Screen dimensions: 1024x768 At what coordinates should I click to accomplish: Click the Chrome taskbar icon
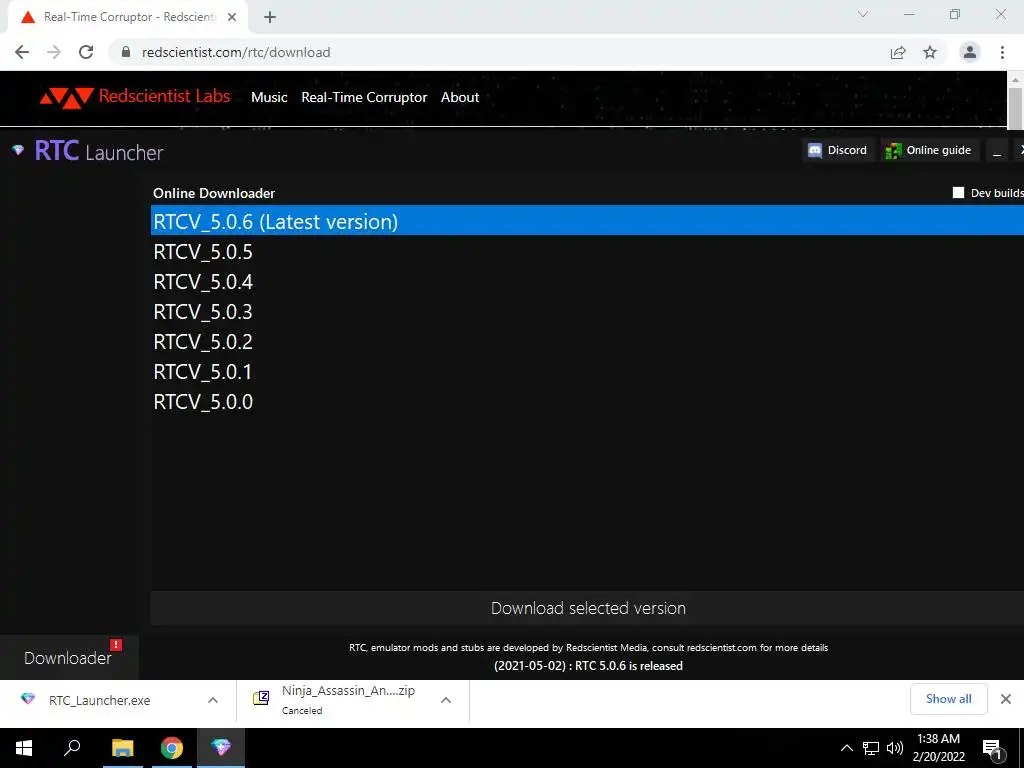[x=172, y=748]
